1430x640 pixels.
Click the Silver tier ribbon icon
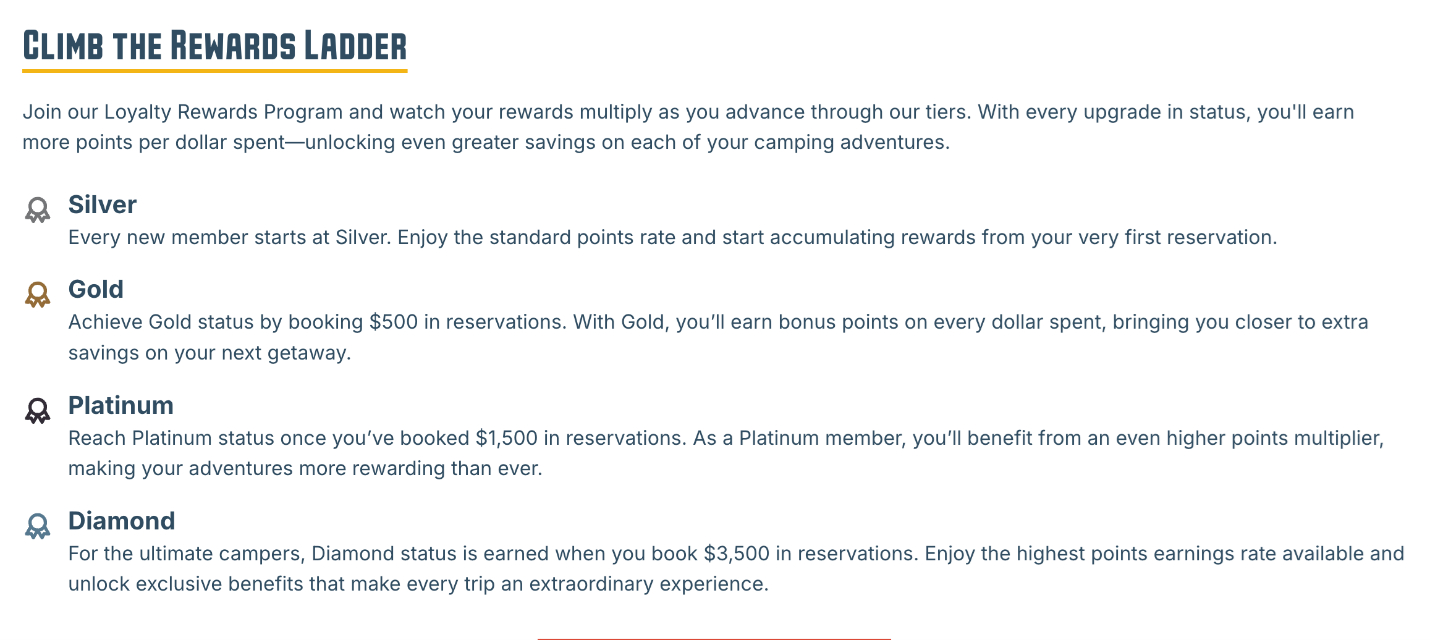point(37,210)
